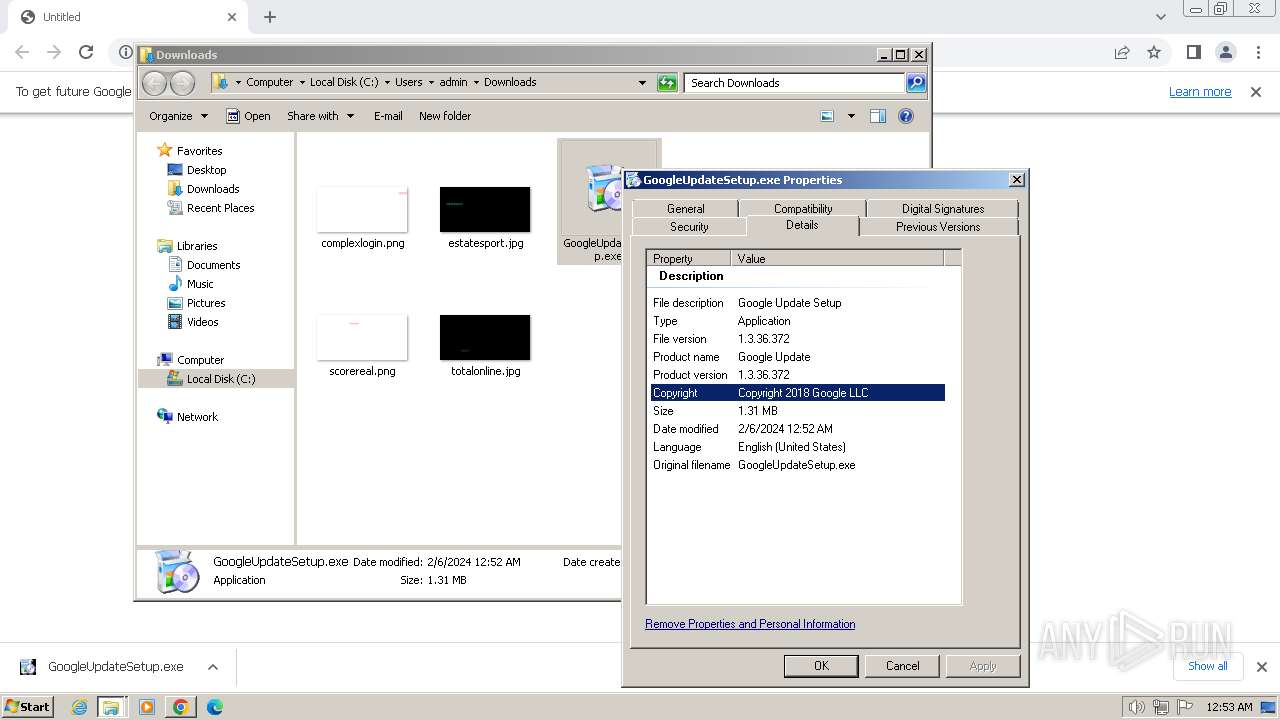This screenshot has width=1280, height=720.
Task: Click Cancel in Properties dialog
Action: [x=902, y=666]
